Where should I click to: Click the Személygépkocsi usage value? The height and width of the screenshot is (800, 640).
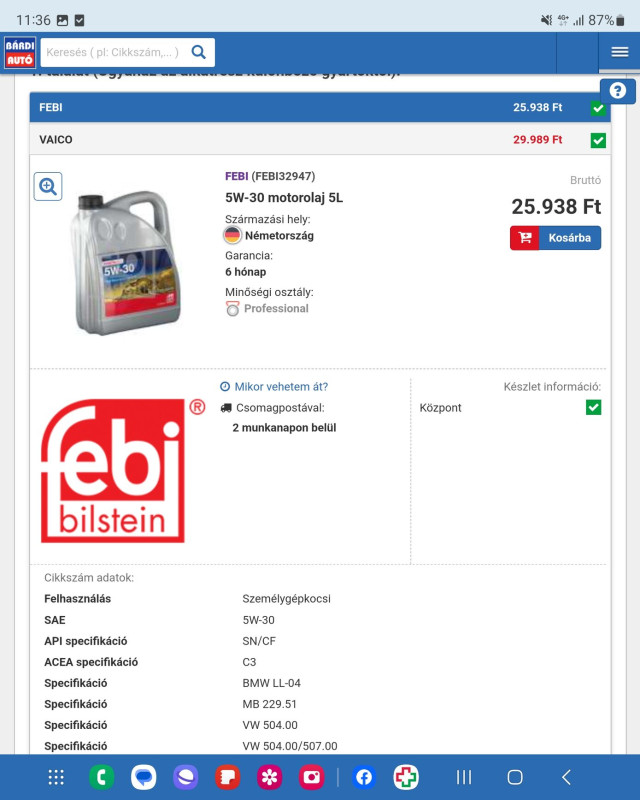pos(286,599)
